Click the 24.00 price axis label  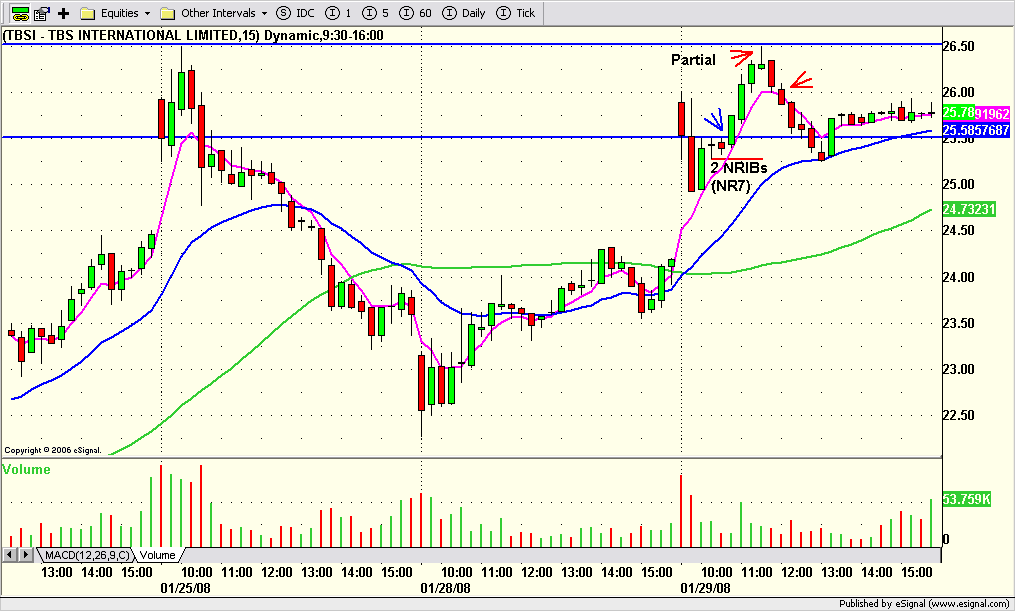click(959, 278)
